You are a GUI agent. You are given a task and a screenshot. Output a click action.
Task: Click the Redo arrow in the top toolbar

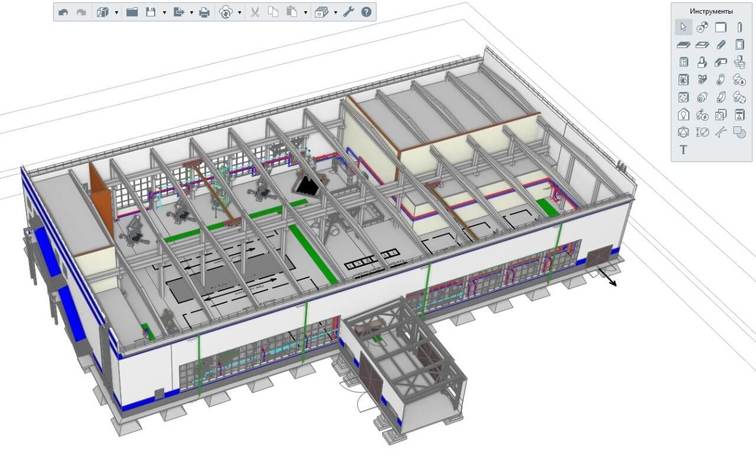81,13
